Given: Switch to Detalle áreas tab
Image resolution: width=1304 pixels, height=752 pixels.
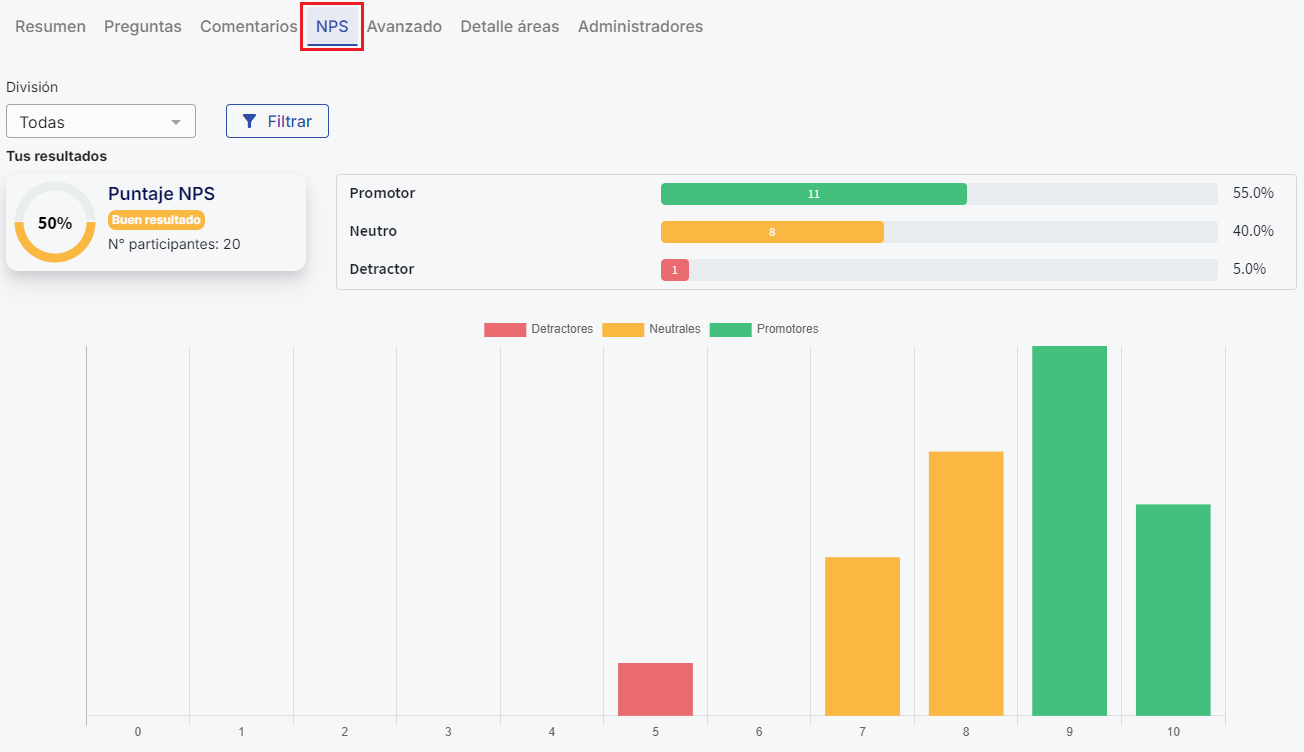Looking at the screenshot, I should [510, 27].
